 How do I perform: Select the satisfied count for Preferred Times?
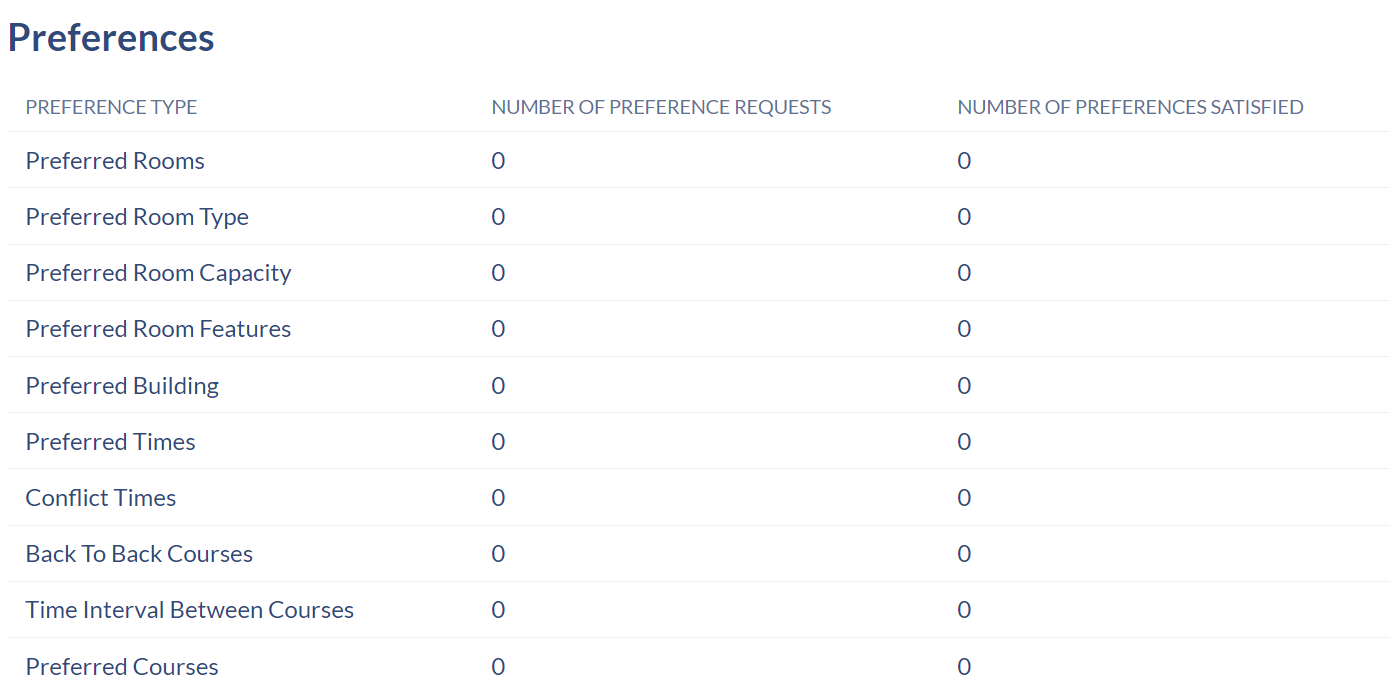point(964,442)
